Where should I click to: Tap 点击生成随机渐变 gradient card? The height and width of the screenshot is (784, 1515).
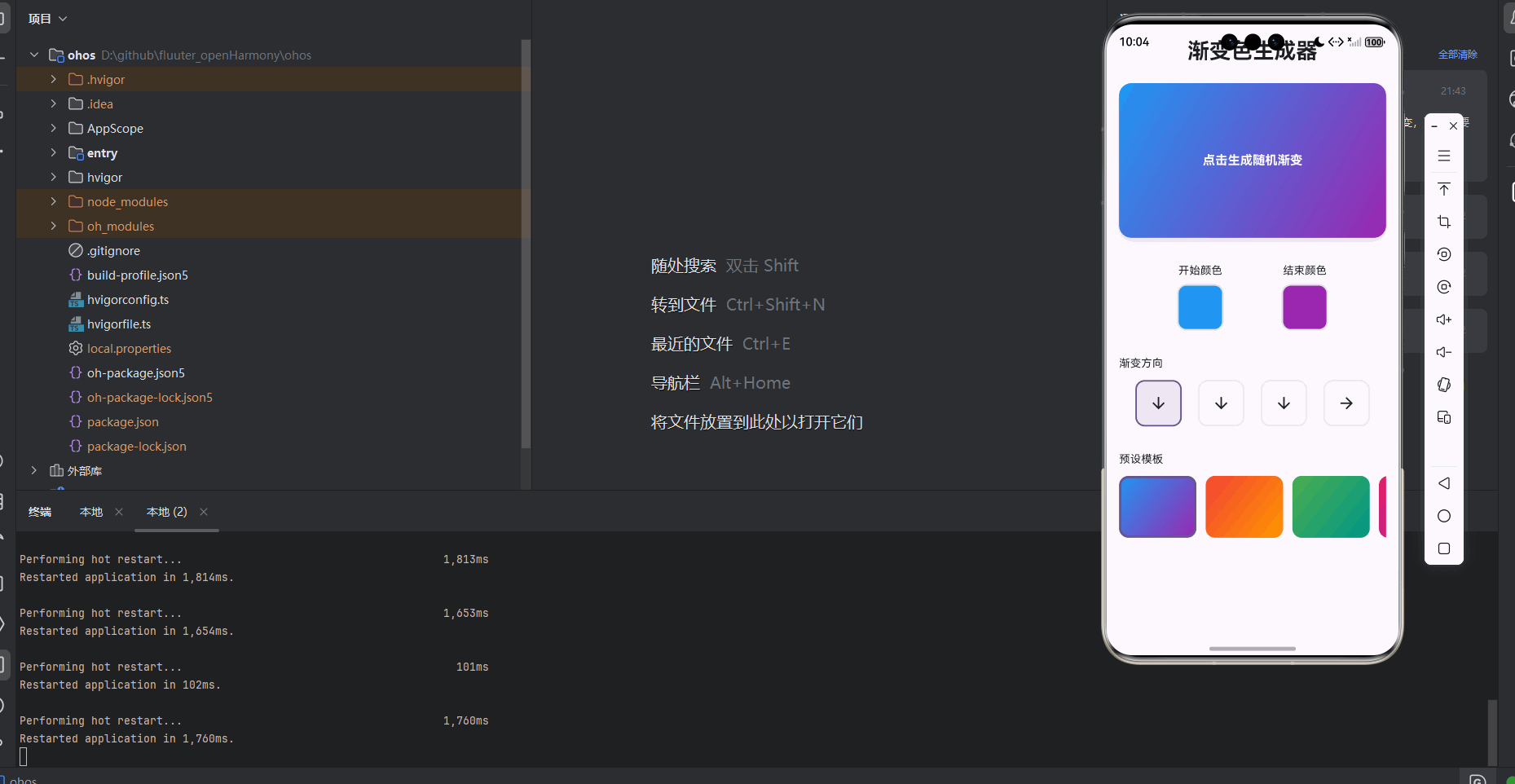click(x=1253, y=161)
